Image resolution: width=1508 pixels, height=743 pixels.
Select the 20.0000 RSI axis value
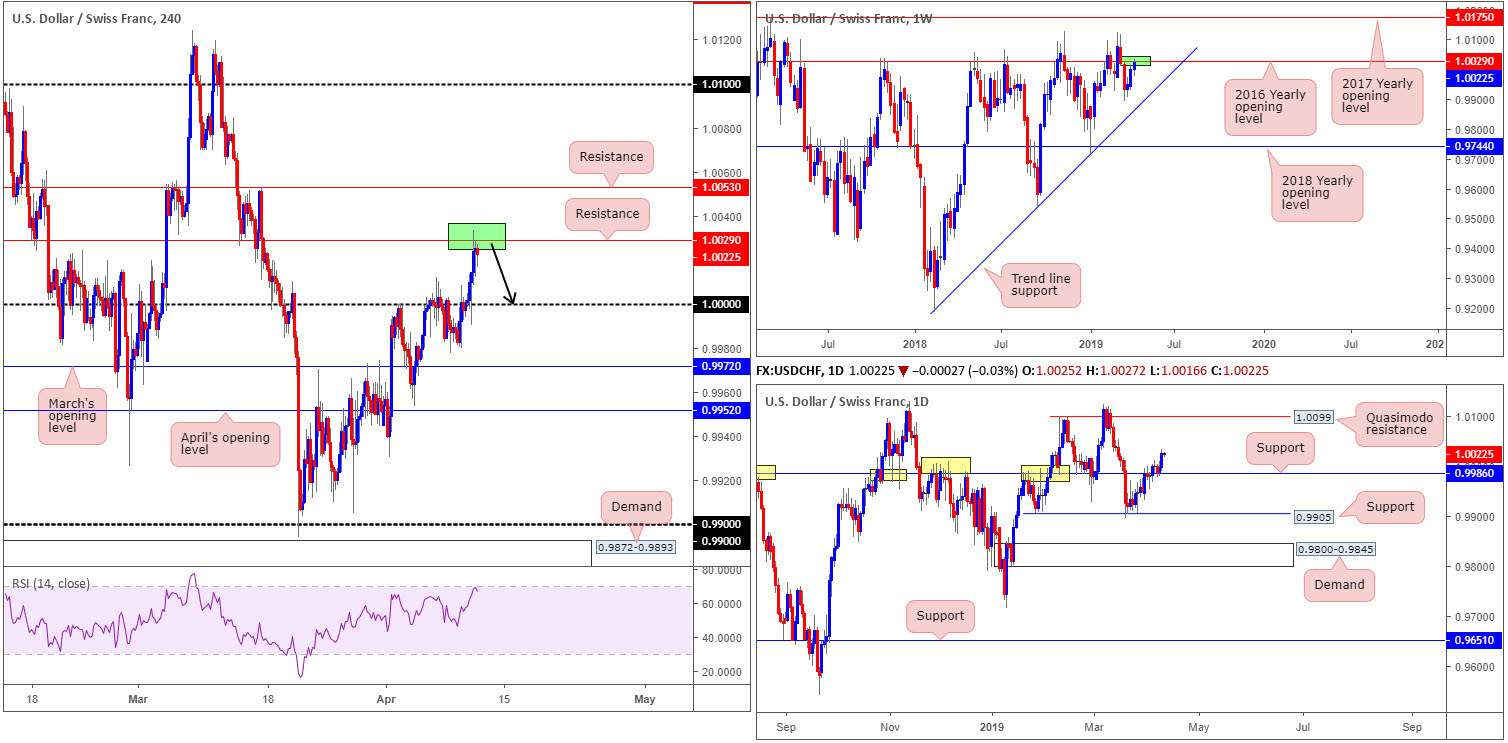(720, 672)
